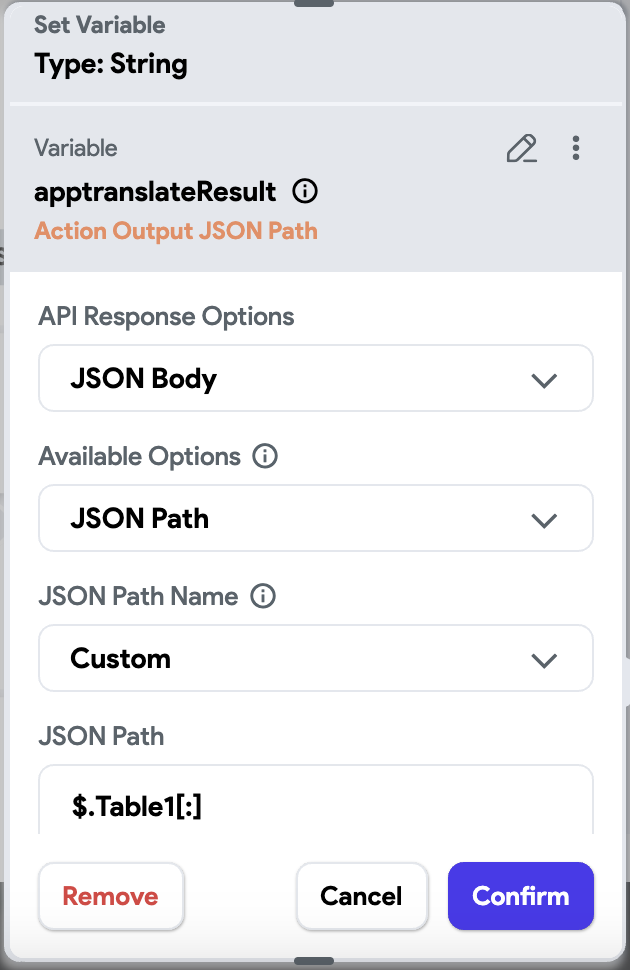This screenshot has width=630, height=970.
Task: Click the chevron arrow in Custom selector
Action: (544, 660)
